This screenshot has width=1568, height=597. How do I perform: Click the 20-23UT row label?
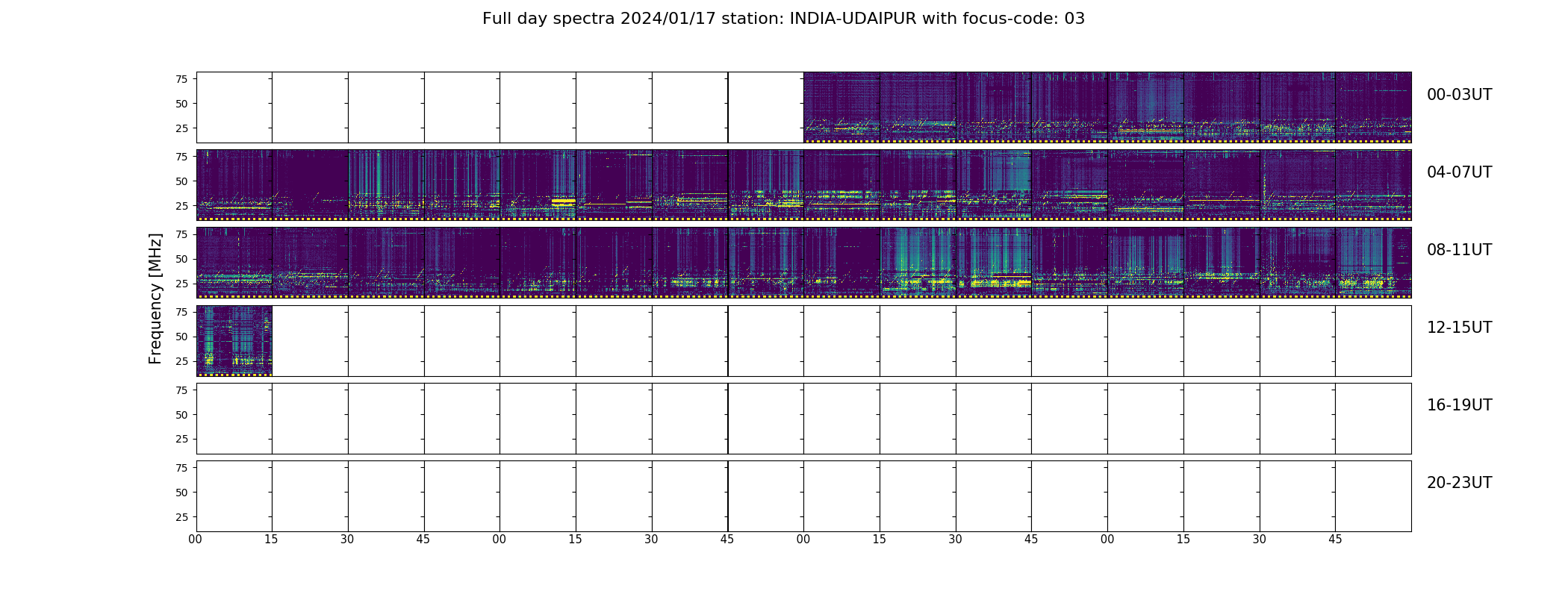point(1459,483)
